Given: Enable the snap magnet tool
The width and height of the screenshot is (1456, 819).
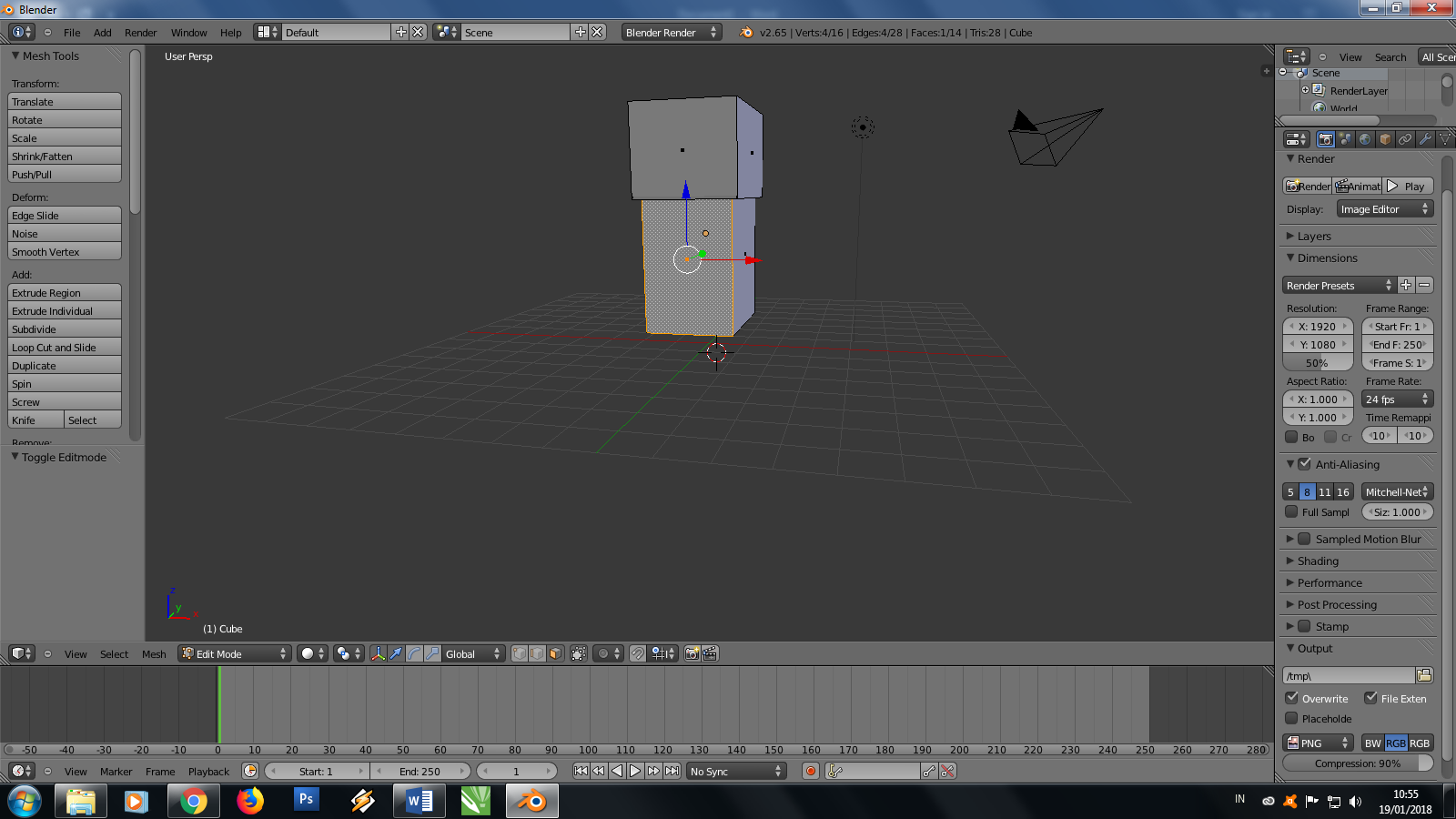Looking at the screenshot, I should [x=637, y=653].
